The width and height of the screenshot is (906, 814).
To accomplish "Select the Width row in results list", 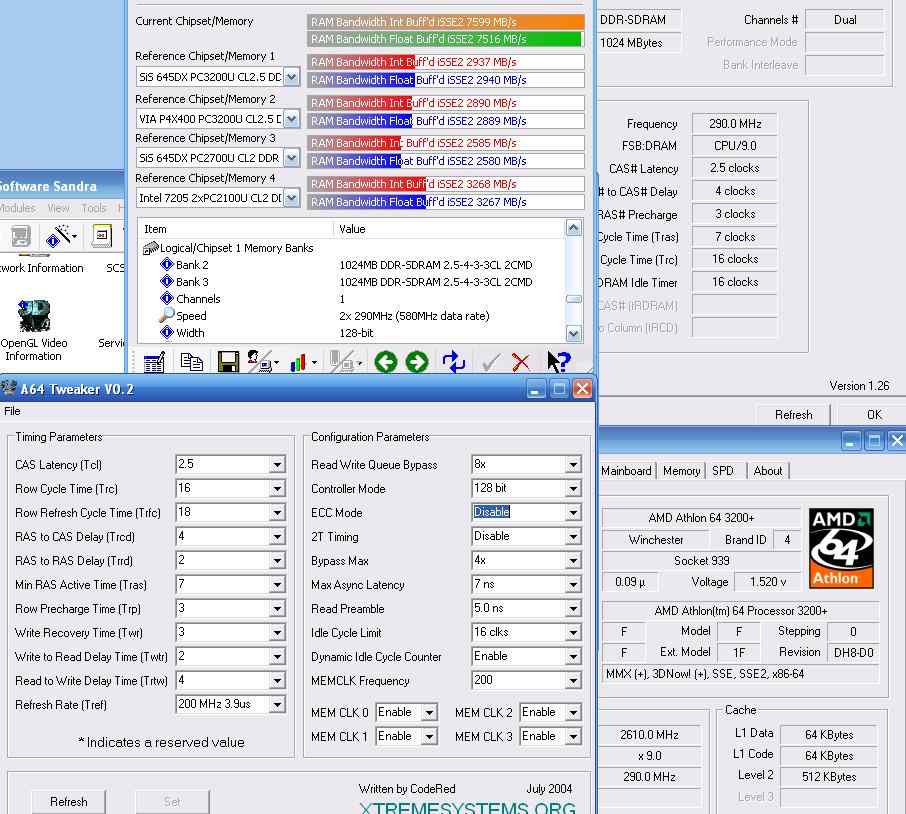I will tap(352, 333).
